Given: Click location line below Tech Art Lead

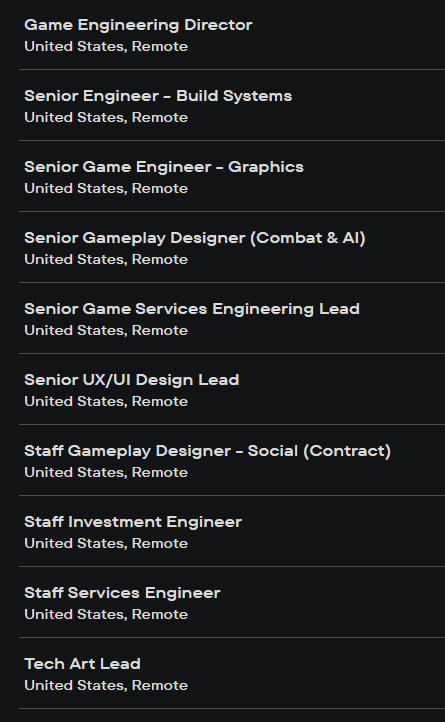Looking at the screenshot, I should (x=106, y=685).
